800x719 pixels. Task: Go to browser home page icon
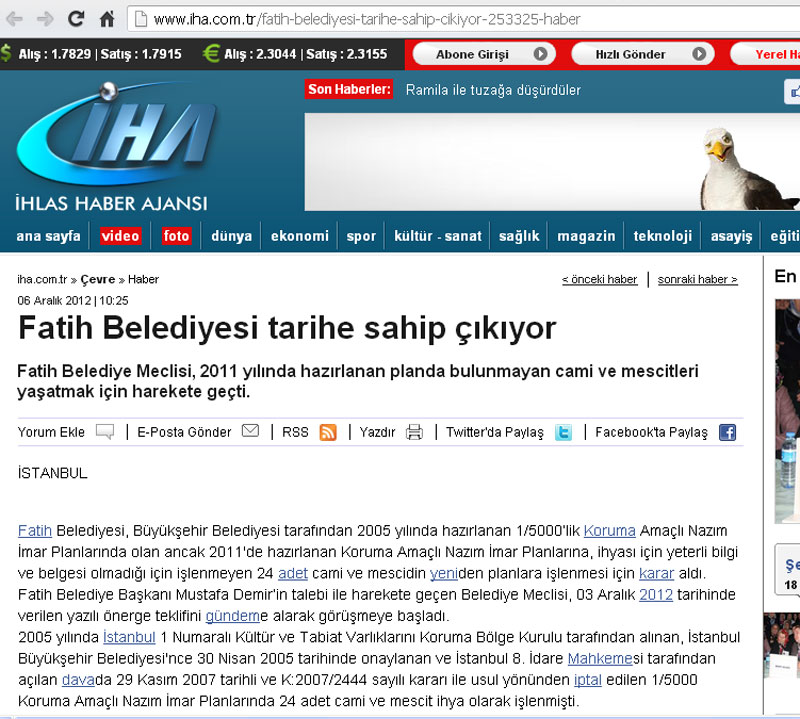click(x=107, y=19)
